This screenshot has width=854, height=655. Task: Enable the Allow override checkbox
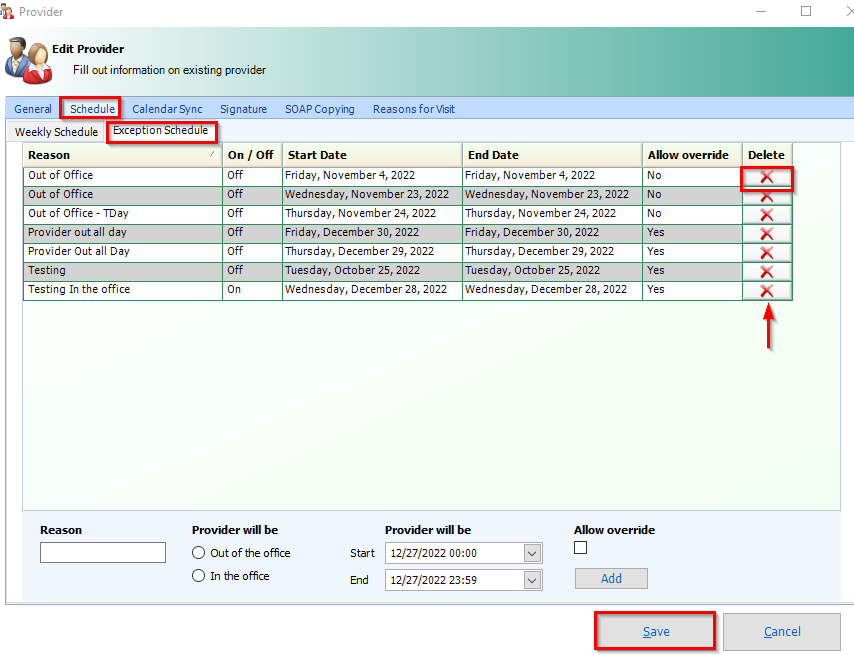[x=581, y=548]
